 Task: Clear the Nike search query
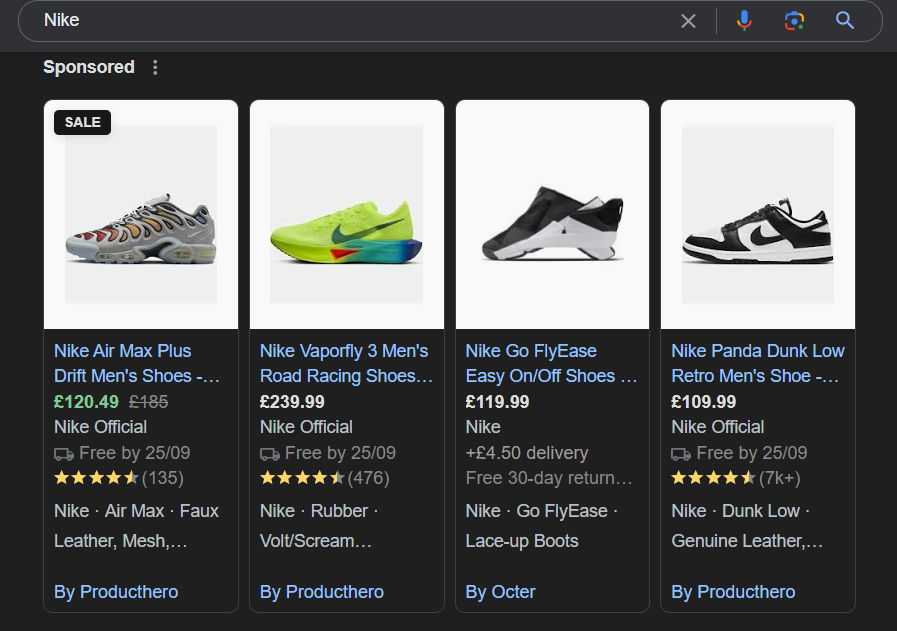[x=688, y=21]
